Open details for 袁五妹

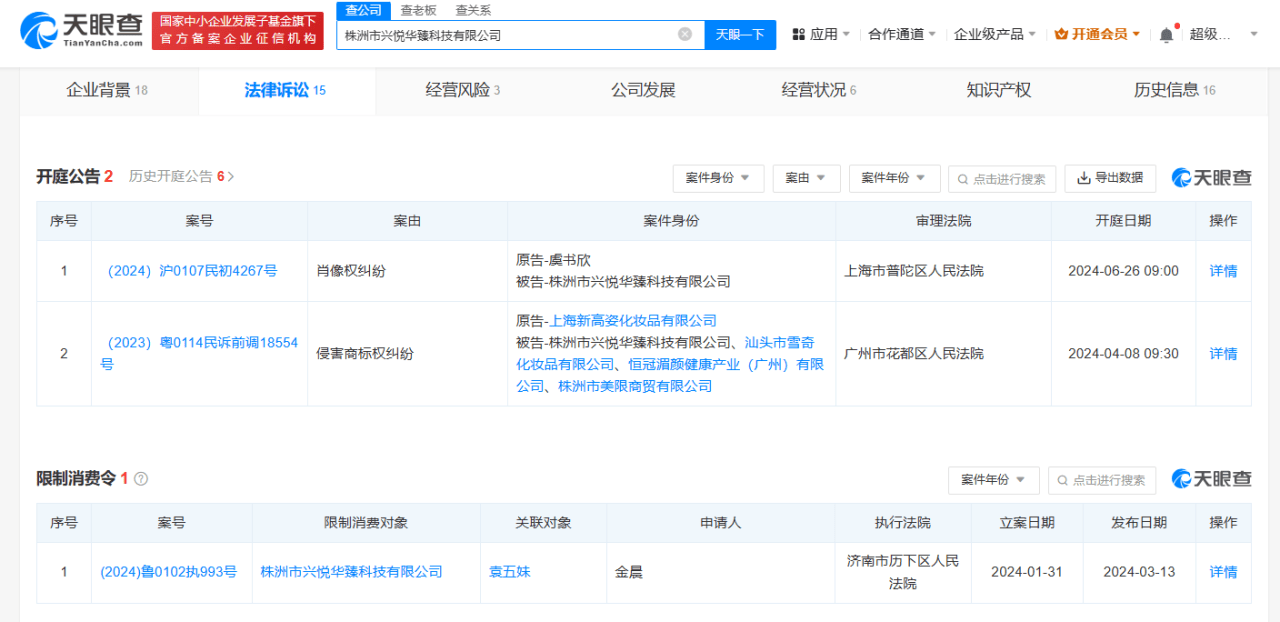509,572
